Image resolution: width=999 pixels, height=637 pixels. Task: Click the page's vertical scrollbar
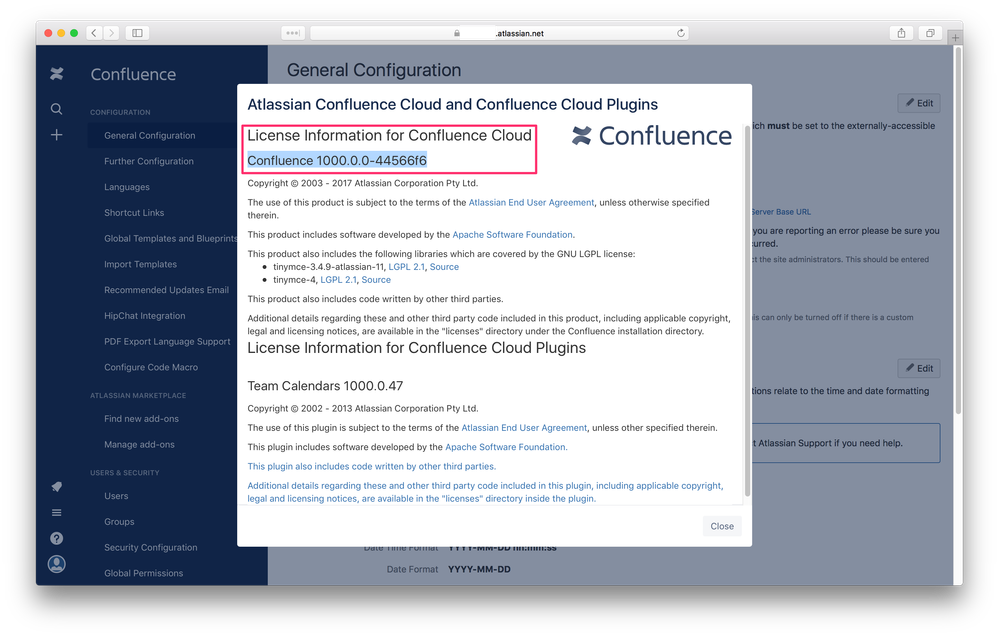[x=957, y=231]
